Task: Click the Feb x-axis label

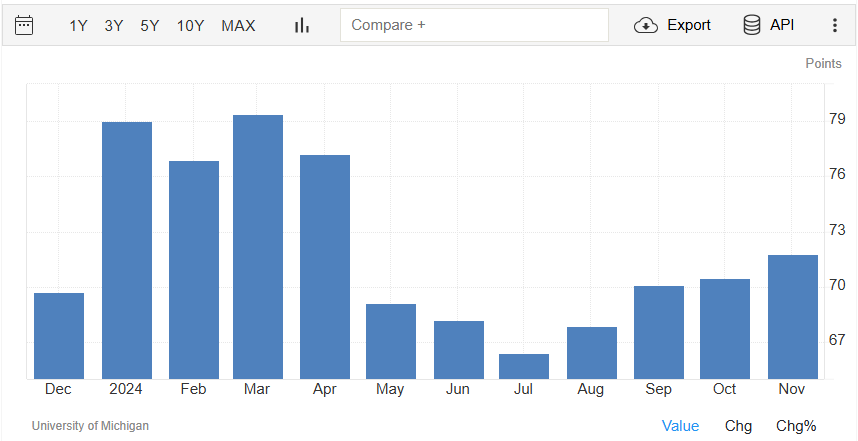Action: (193, 389)
